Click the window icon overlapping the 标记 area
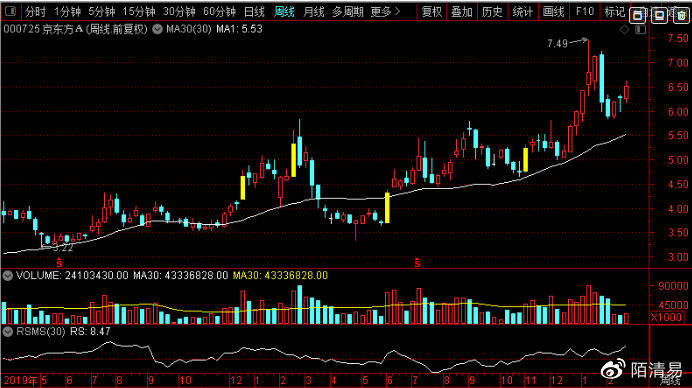Screen dimensions: 692x388 (x=637, y=16)
